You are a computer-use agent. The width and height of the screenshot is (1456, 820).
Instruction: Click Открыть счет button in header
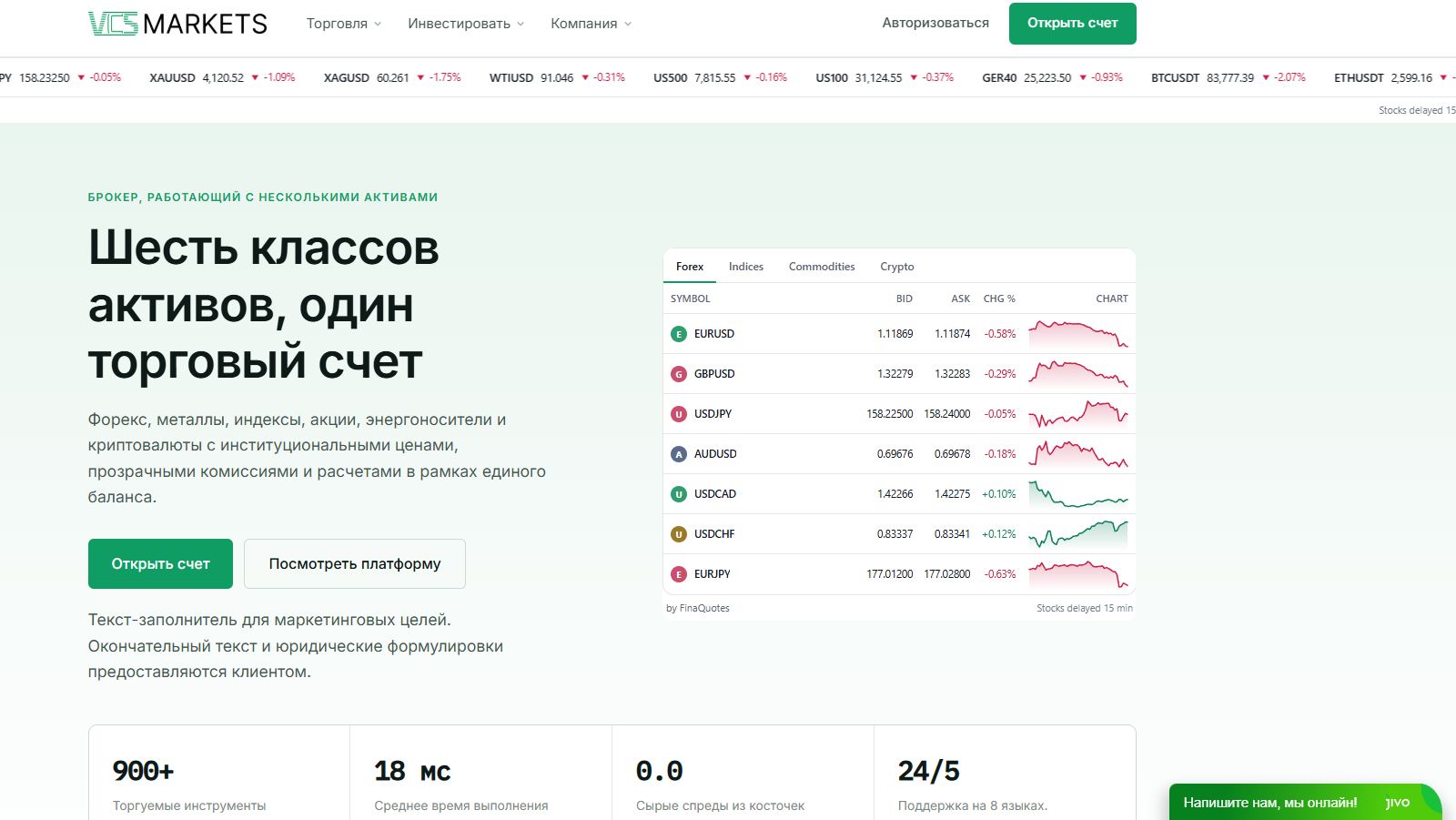1073,24
